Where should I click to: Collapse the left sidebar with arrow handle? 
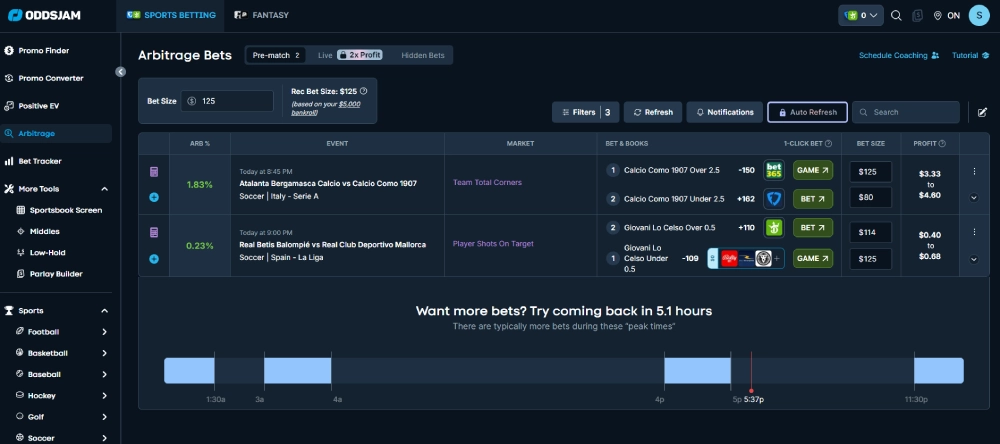coord(120,72)
